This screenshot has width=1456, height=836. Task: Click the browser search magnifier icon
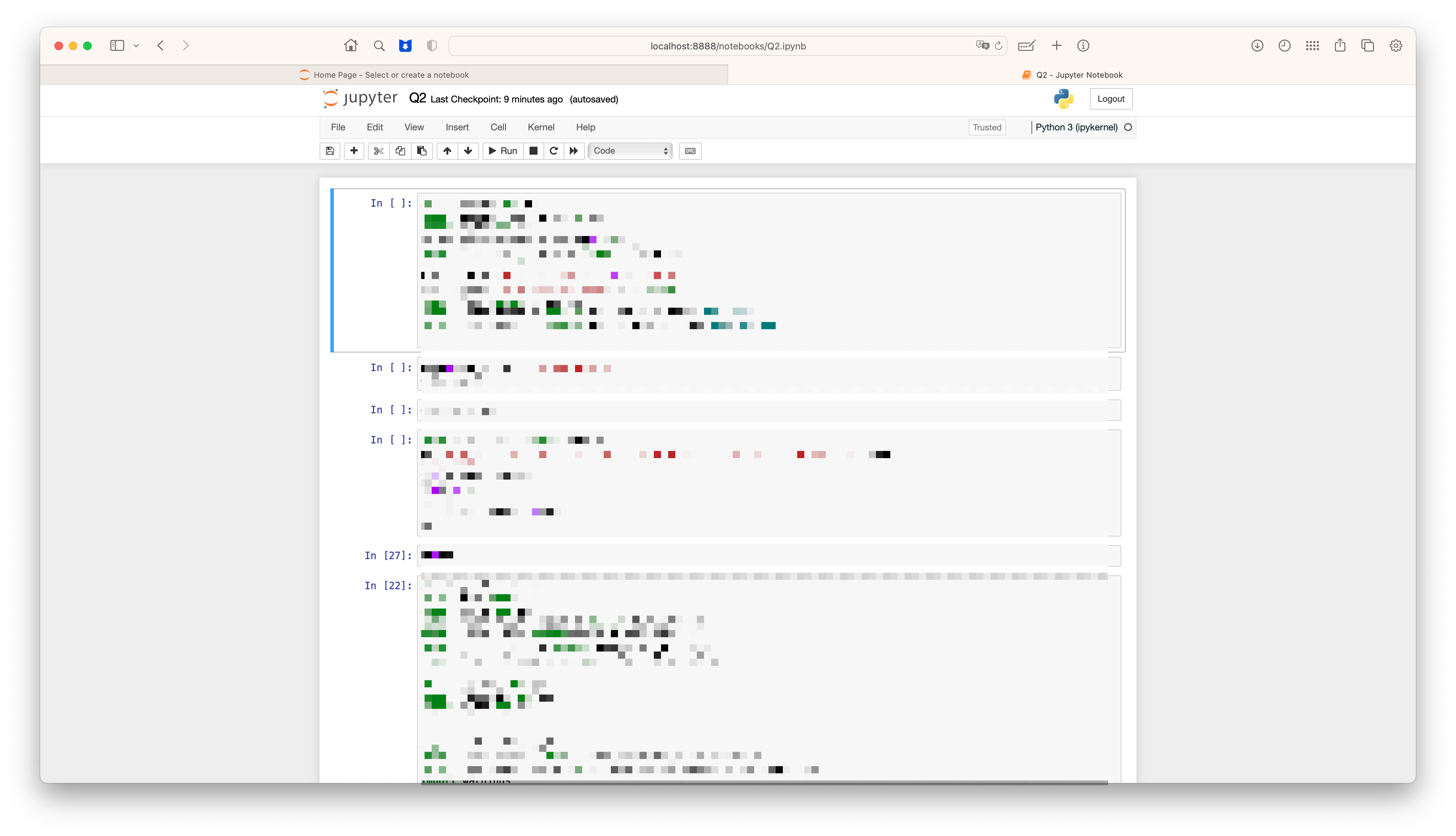pyautogui.click(x=379, y=45)
